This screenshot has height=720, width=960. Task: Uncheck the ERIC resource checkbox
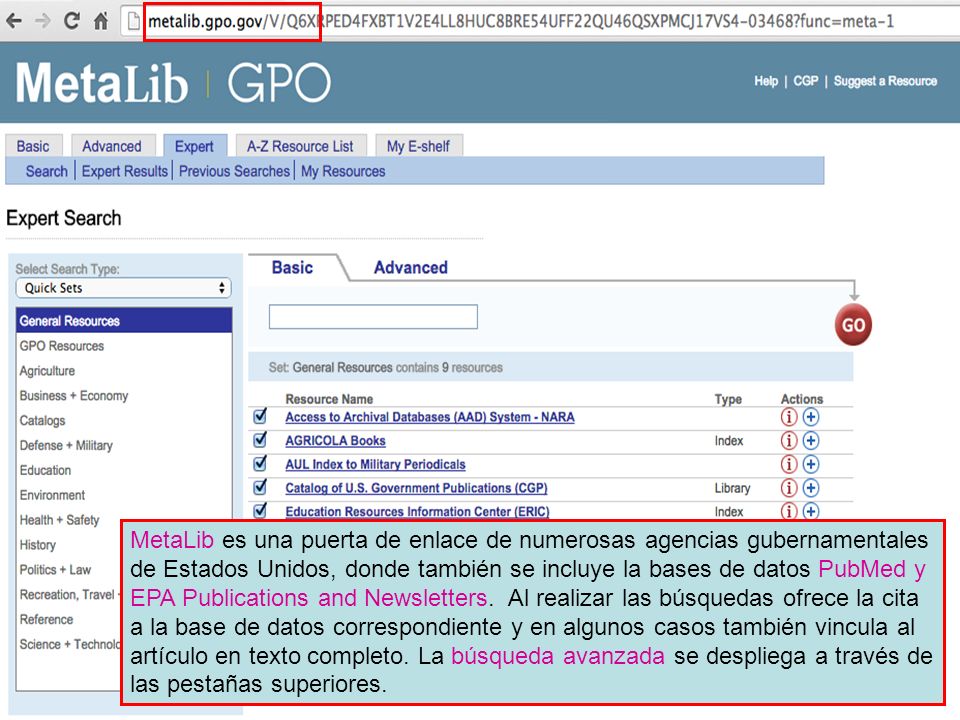pos(260,510)
